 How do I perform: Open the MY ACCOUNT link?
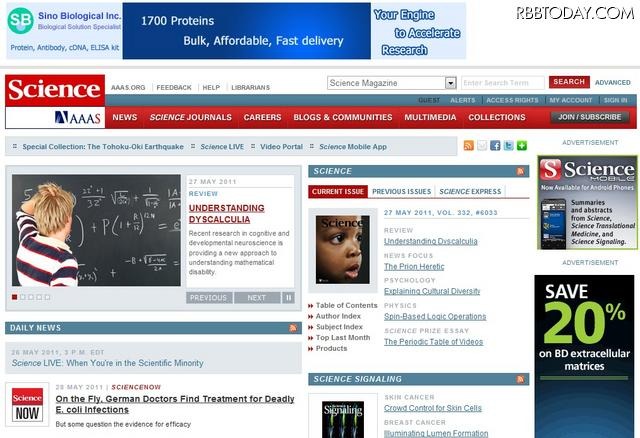(571, 100)
